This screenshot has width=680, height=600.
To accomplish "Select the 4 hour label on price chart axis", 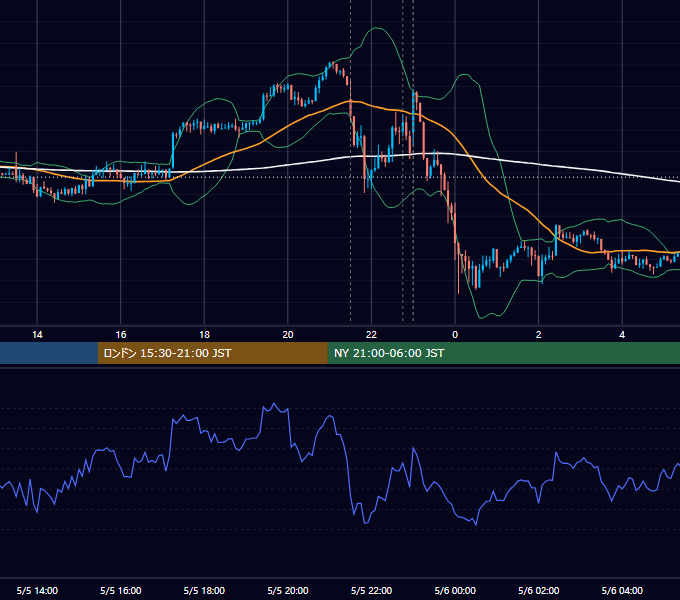I will [622, 335].
